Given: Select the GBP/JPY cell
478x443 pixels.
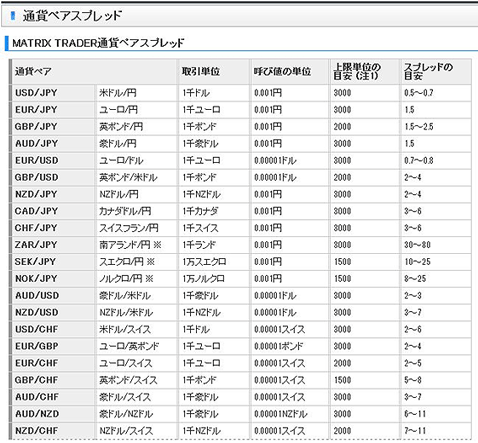Looking at the screenshot, I should click(x=53, y=127).
